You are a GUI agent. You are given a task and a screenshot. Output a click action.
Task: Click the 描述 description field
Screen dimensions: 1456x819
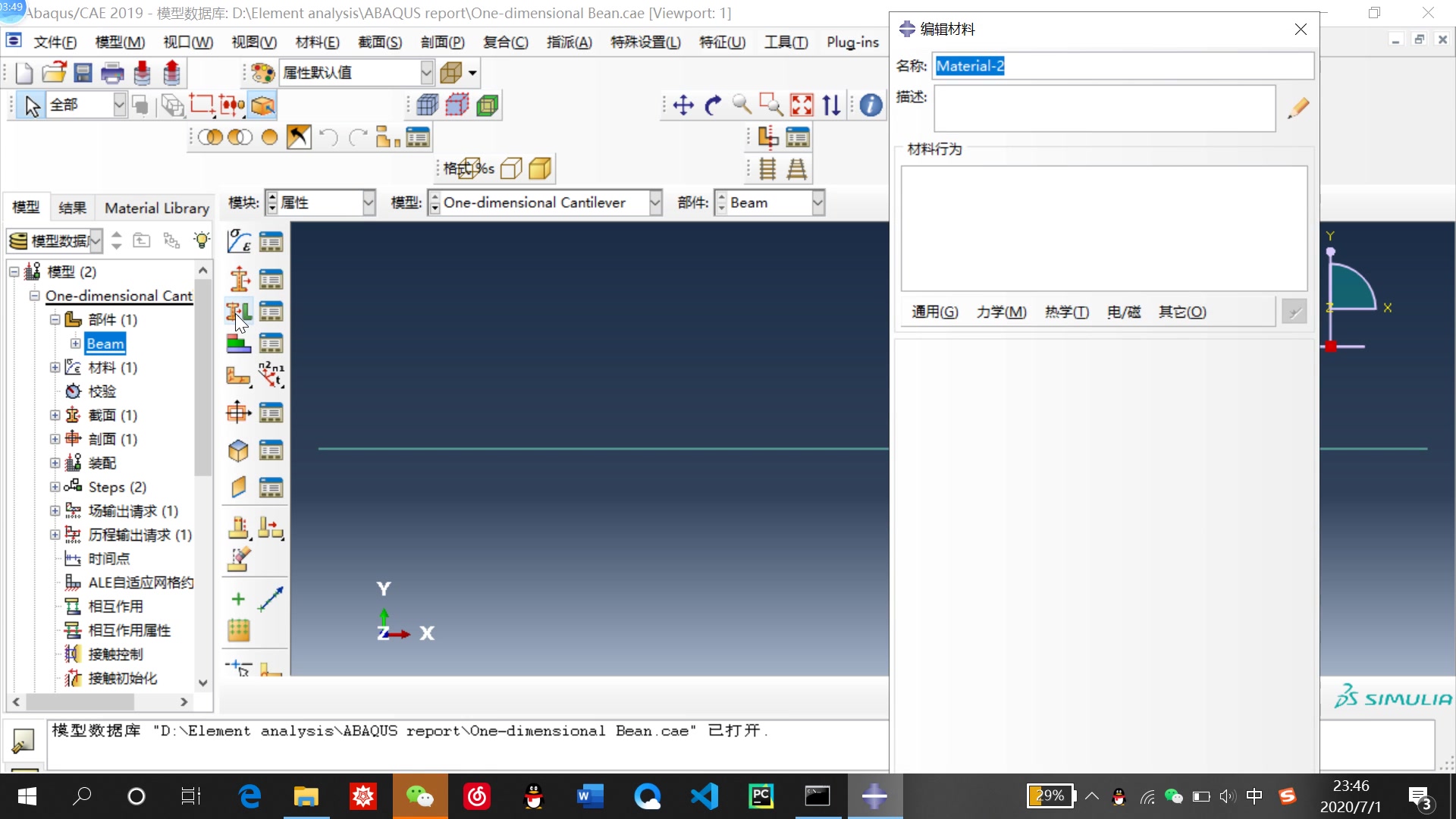(1104, 108)
